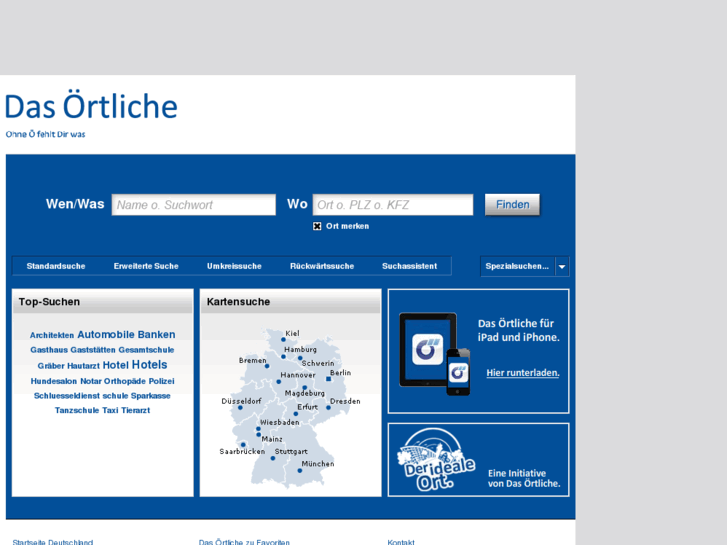The height and width of the screenshot is (545, 727).
Task: Select Magdeburg on the map
Action: pyautogui.click(x=305, y=393)
